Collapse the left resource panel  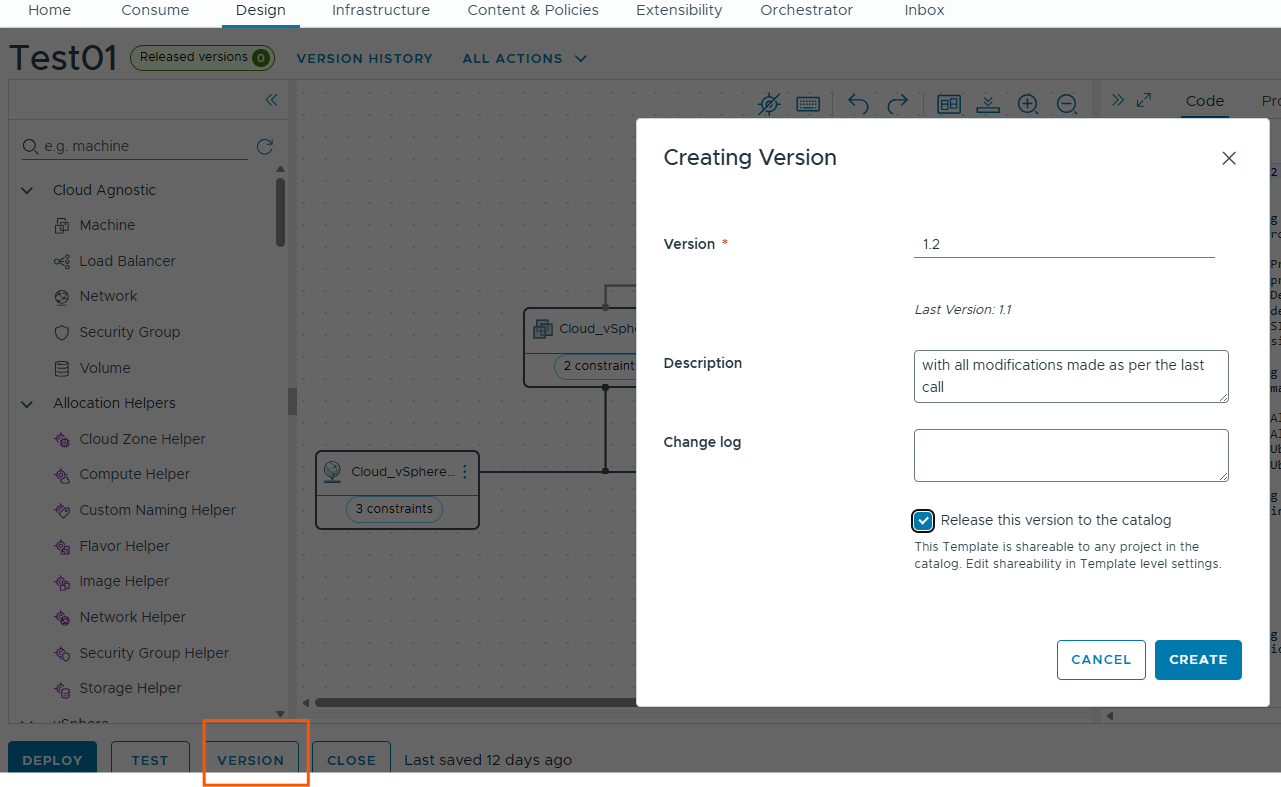pyautogui.click(x=271, y=100)
